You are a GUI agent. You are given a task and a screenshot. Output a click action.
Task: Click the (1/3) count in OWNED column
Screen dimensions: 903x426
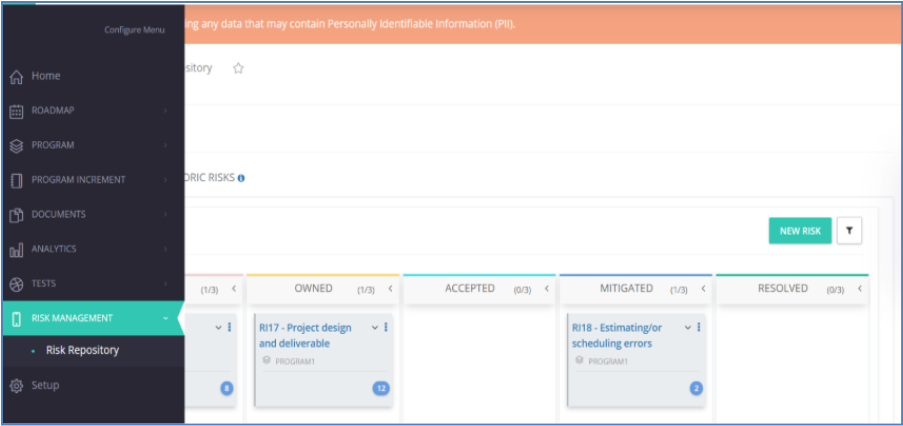click(366, 291)
